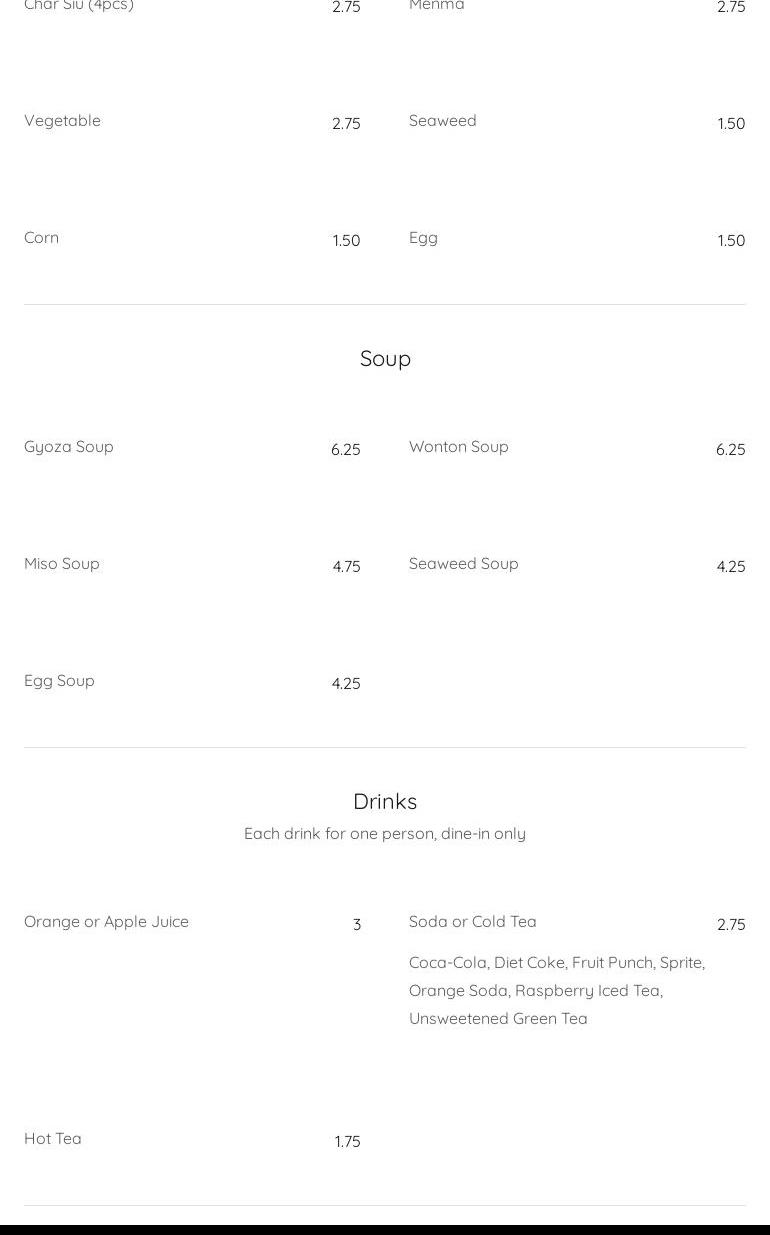Image resolution: width=770 pixels, height=1235 pixels.
Task: Click the Drinks section heading
Action: pyautogui.click(x=385, y=801)
